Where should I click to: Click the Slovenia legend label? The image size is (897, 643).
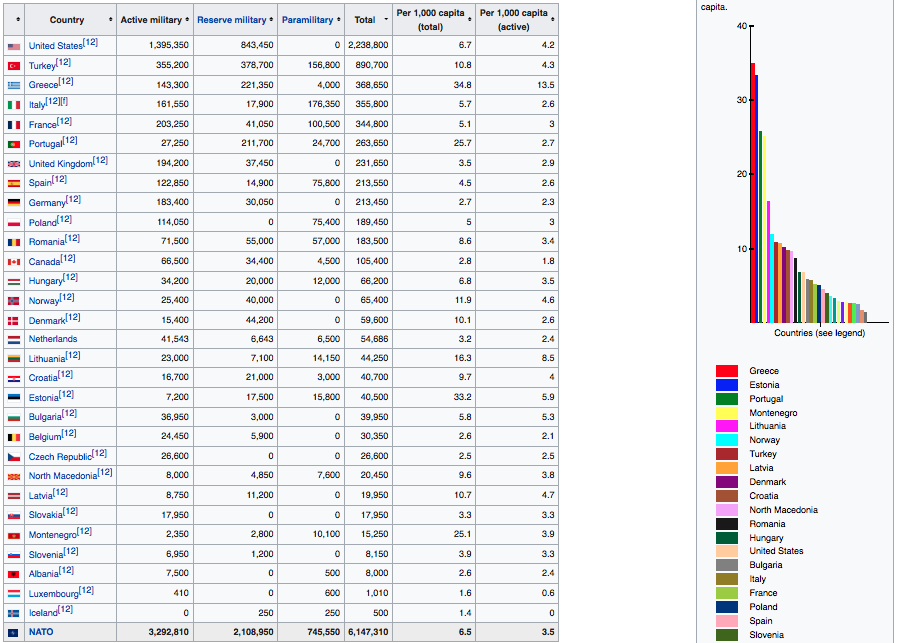coord(767,635)
